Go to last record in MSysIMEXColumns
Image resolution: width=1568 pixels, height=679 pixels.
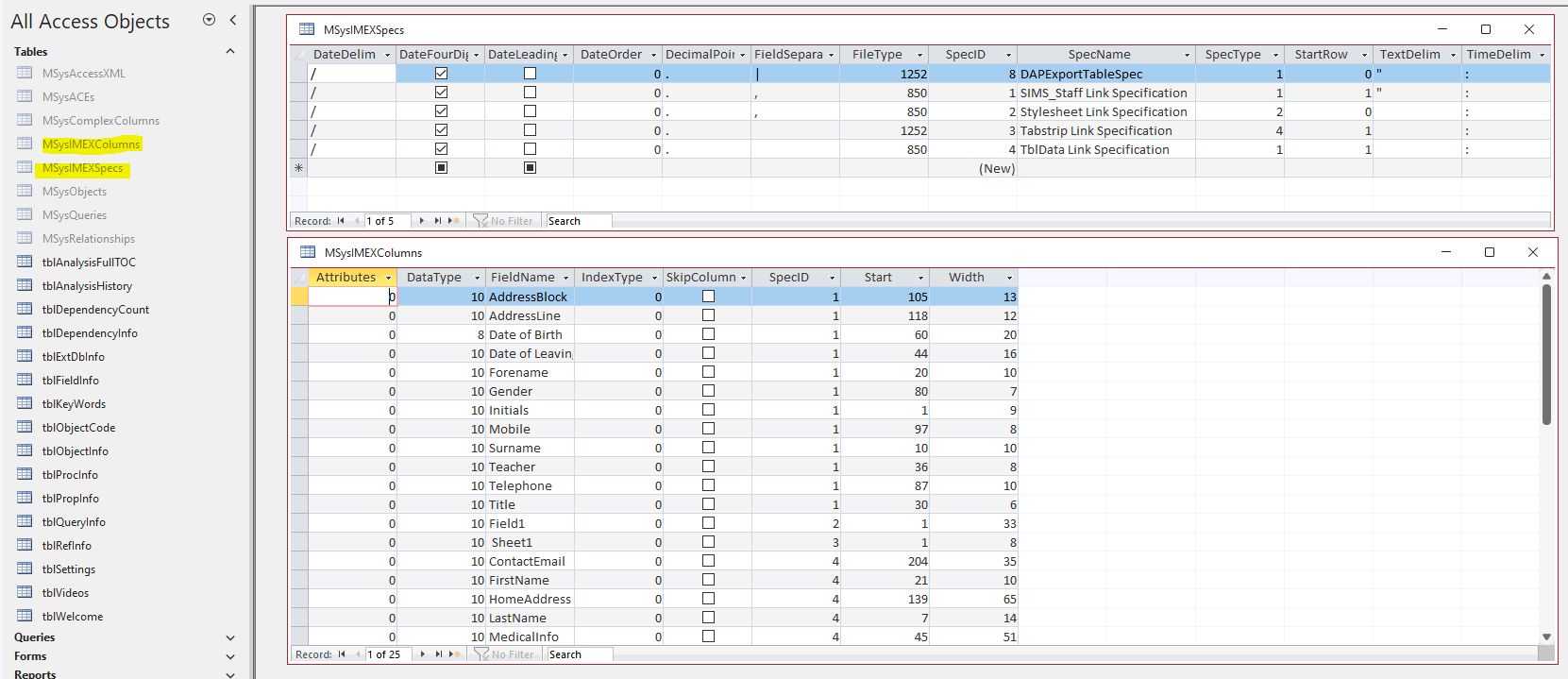(438, 654)
